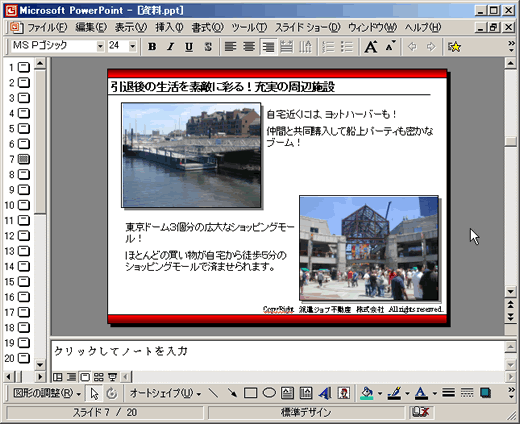Select slide 7 icon in outline
This screenshot has height=424, width=520.
tap(24, 159)
